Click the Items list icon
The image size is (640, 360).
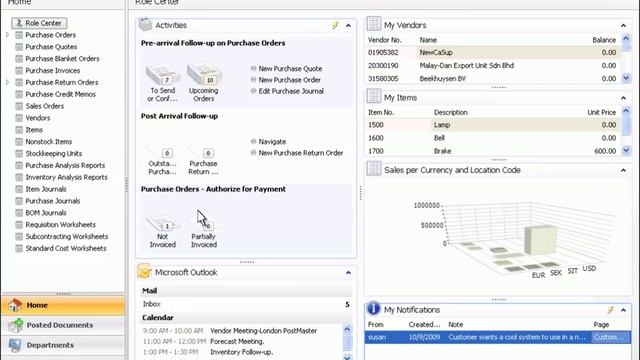click(19, 129)
